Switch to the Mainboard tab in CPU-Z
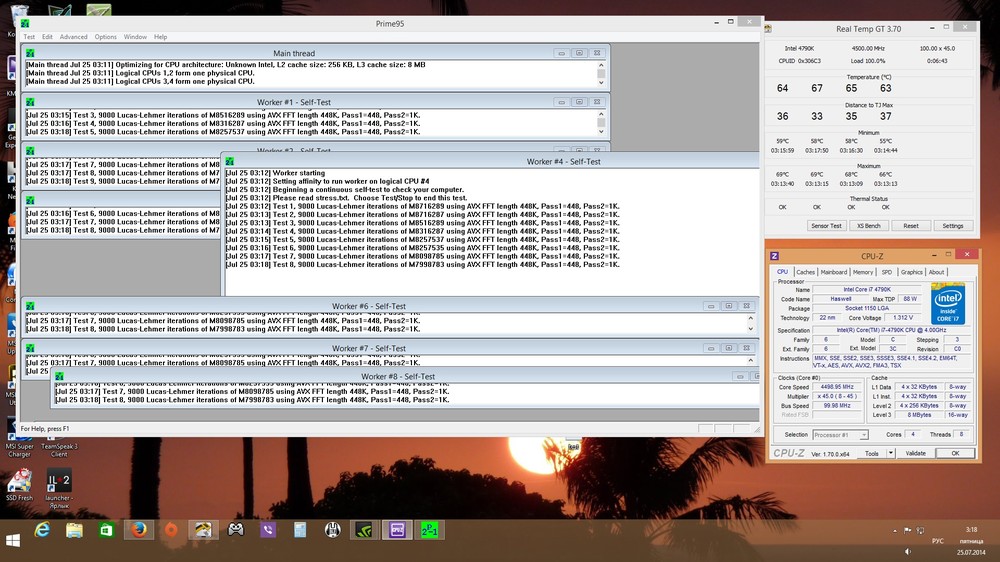This screenshot has height=562, width=1000. pos(833,272)
